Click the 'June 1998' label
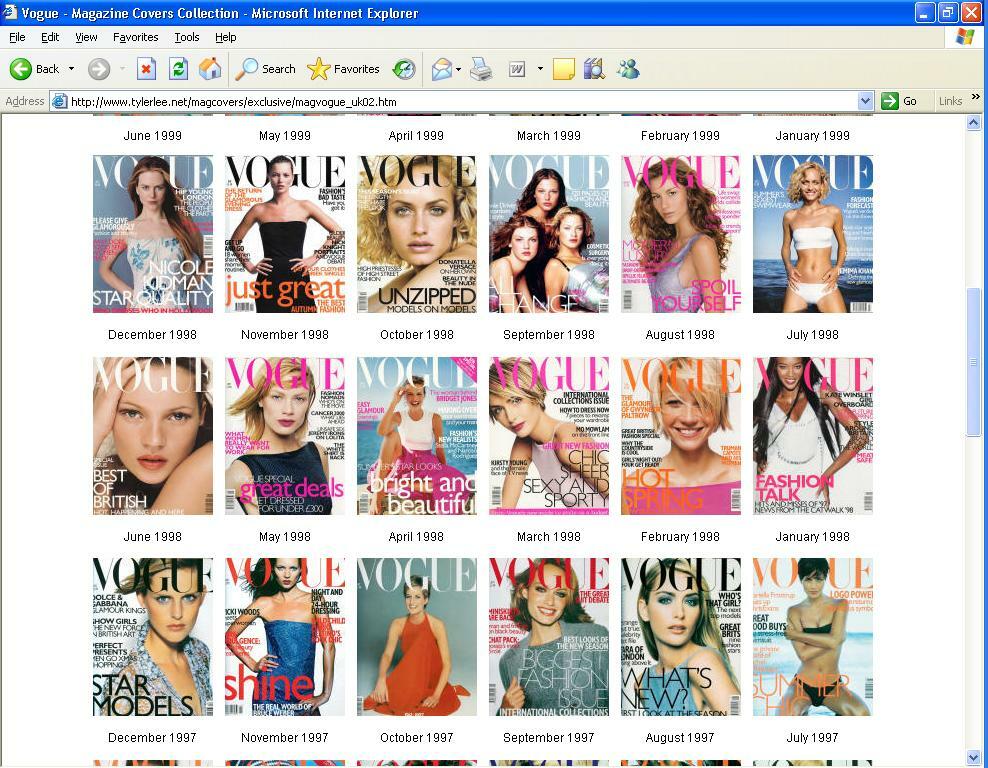The height and width of the screenshot is (768, 988). (x=152, y=536)
